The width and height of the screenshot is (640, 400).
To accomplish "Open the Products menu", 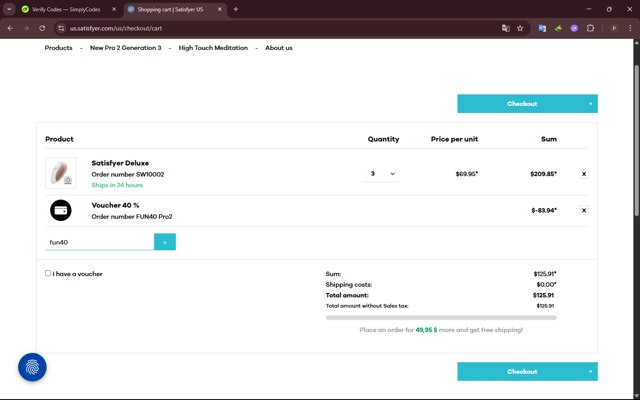I will pyautogui.click(x=58, y=48).
